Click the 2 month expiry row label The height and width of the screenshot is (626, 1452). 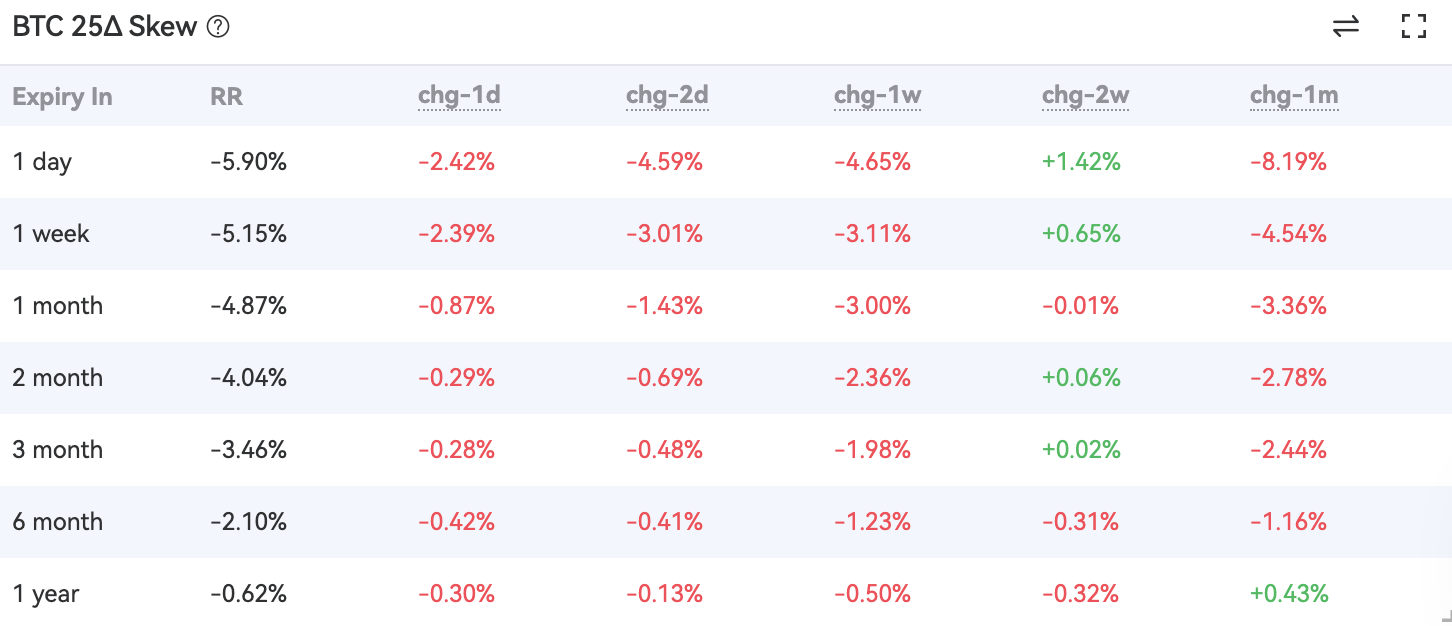pyautogui.click(x=58, y=378)
